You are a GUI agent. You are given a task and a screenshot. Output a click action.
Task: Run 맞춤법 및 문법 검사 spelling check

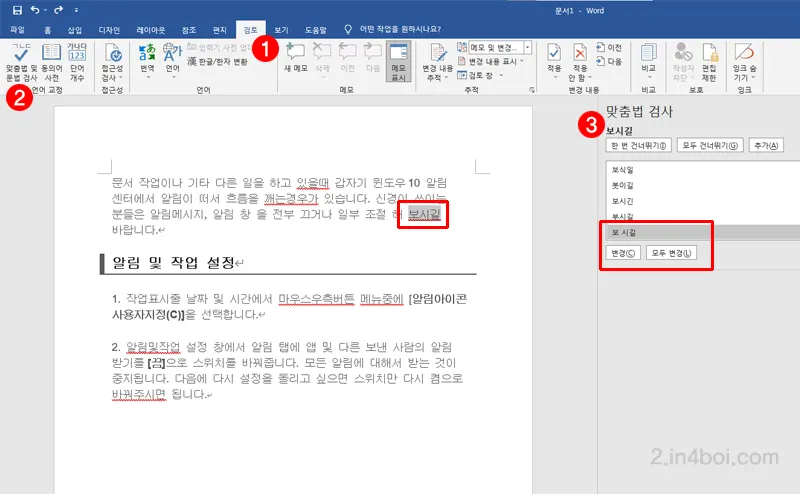21,62
